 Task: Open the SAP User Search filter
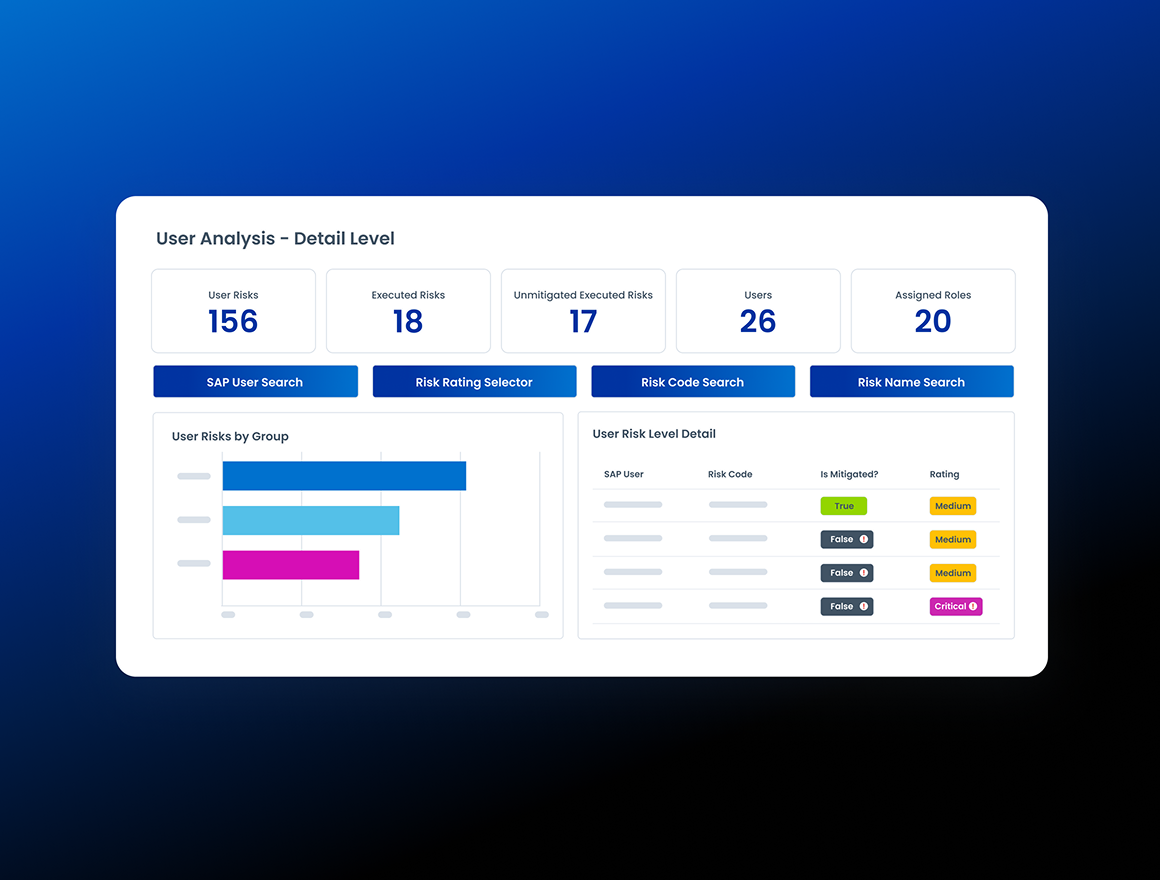(255, 382)
